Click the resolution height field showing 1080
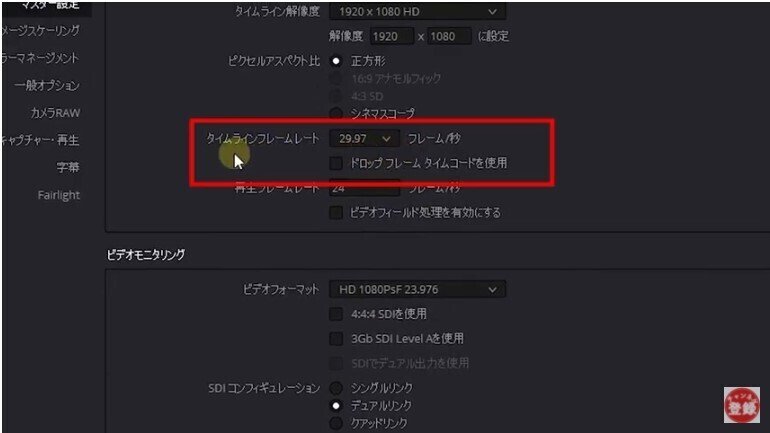Viewport: 770px width, 433px height. [x=449, y=36]
